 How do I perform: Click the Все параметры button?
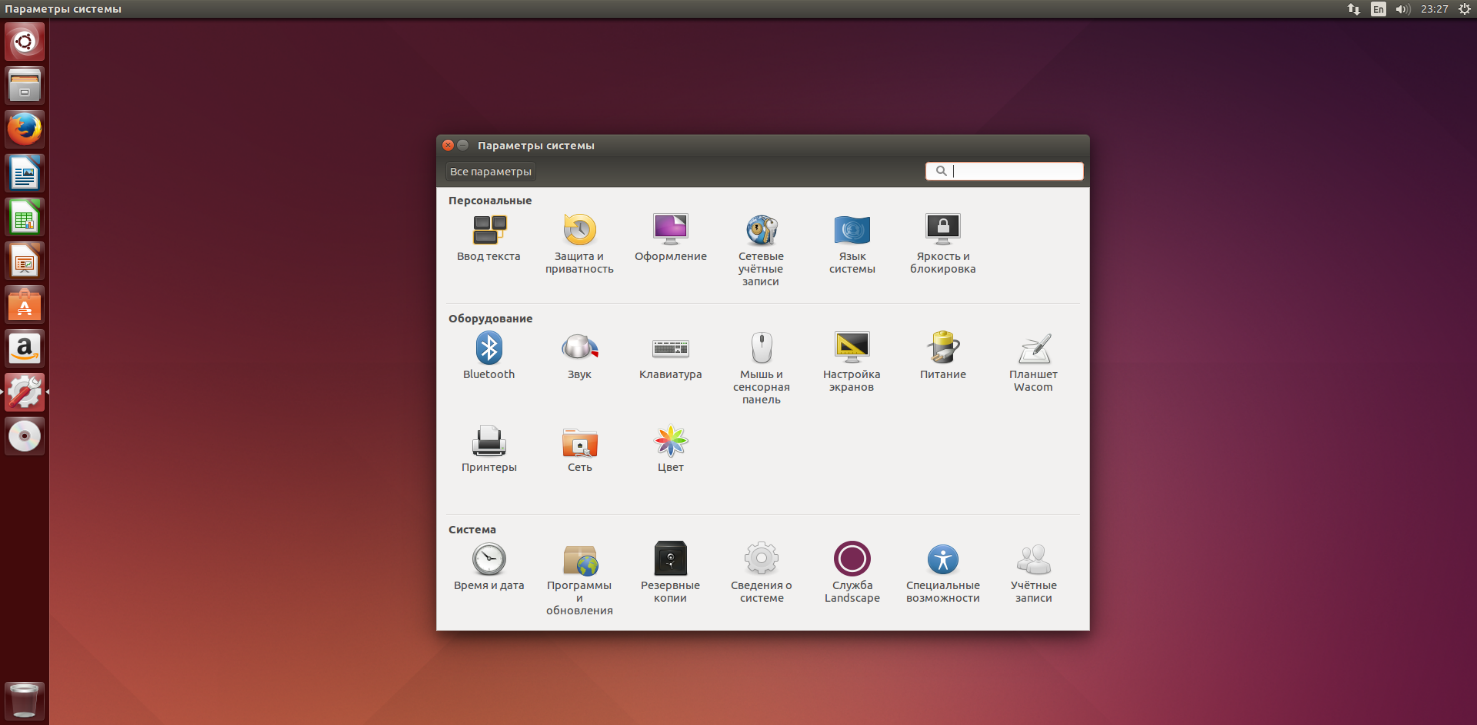click(490, 172)
